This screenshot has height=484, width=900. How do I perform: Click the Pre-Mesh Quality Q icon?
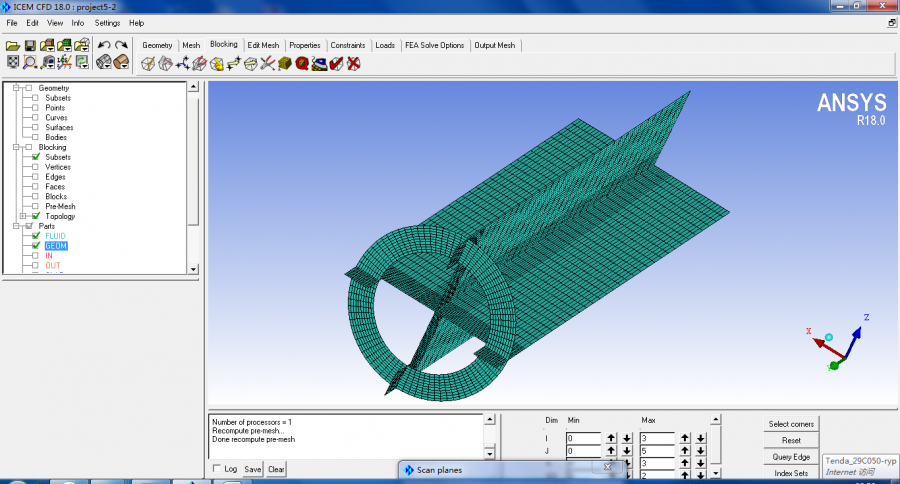(x=302, y=64)
